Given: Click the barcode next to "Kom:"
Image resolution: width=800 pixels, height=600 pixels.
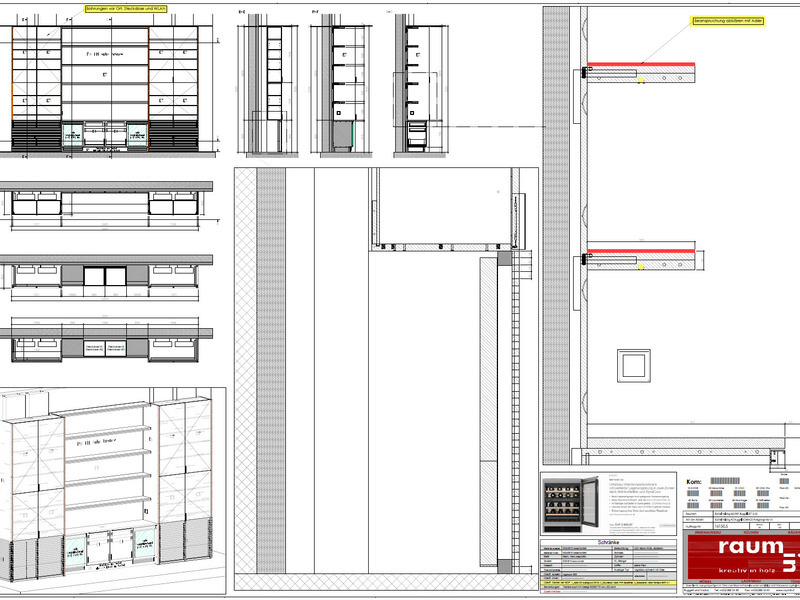Looking at the screenshot, I should [724, 481].
